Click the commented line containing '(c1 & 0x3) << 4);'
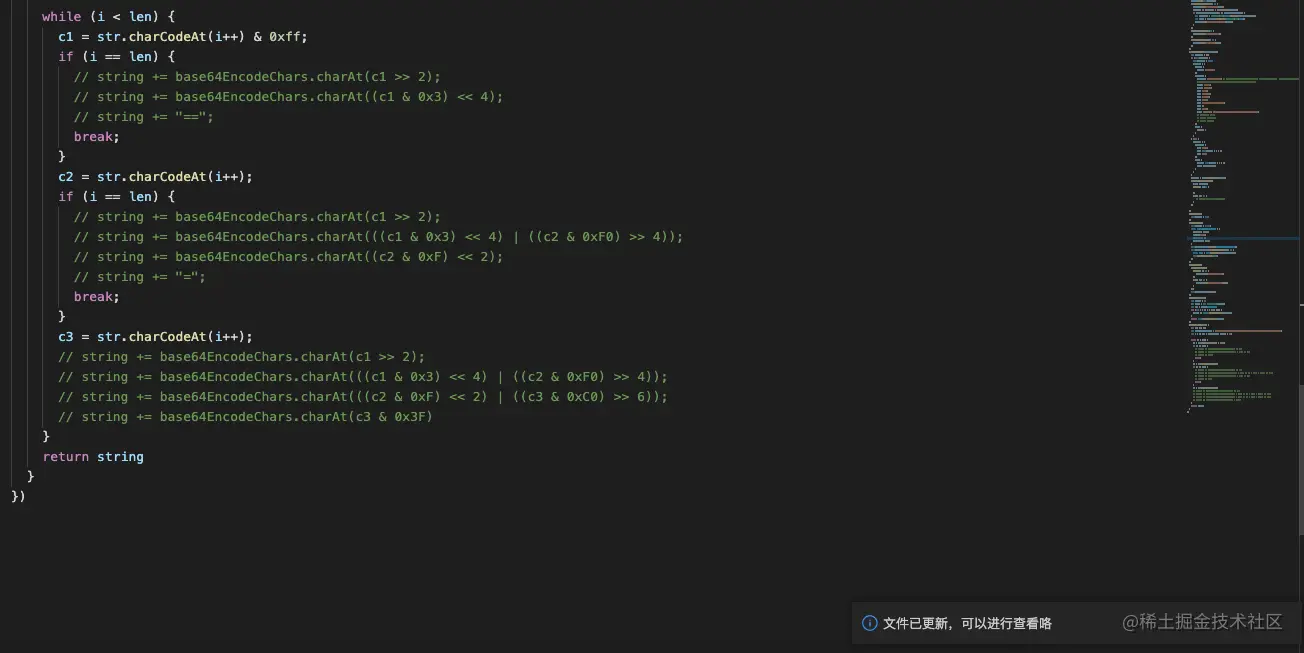 click(288, 97)
